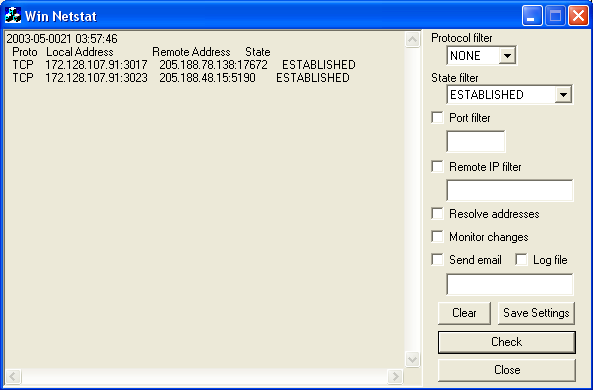Click the horizontal scrollbar right arrow
593x390 pixels.
click(x=396, y=377)
